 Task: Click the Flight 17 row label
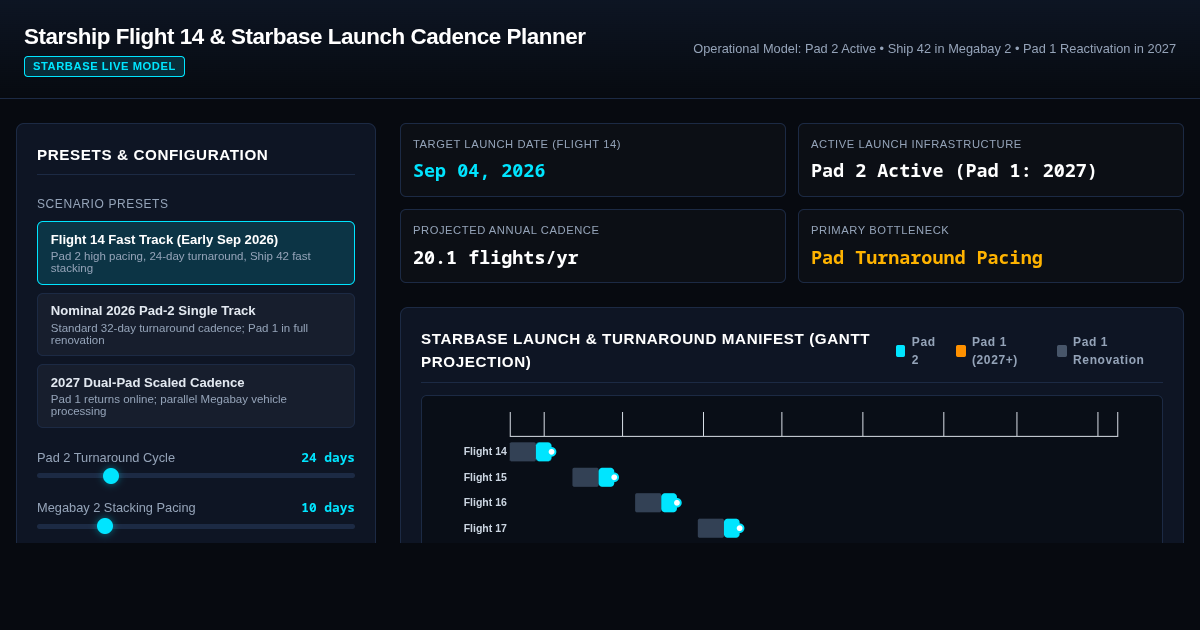[485, 529]
